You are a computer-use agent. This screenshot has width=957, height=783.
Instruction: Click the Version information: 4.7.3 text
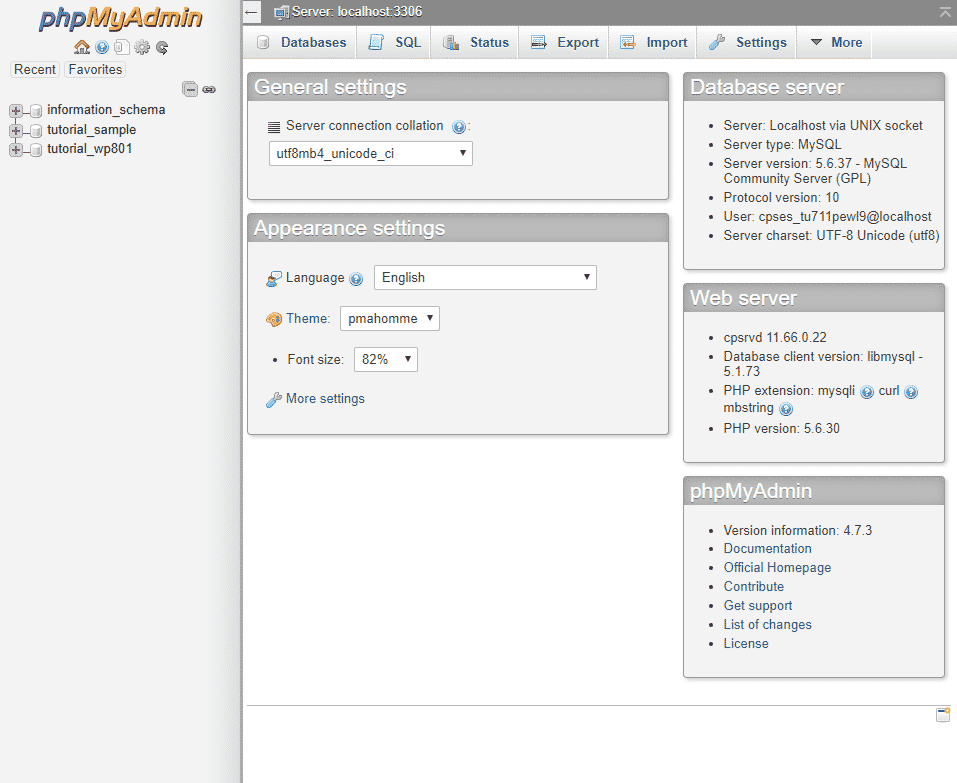798,530
